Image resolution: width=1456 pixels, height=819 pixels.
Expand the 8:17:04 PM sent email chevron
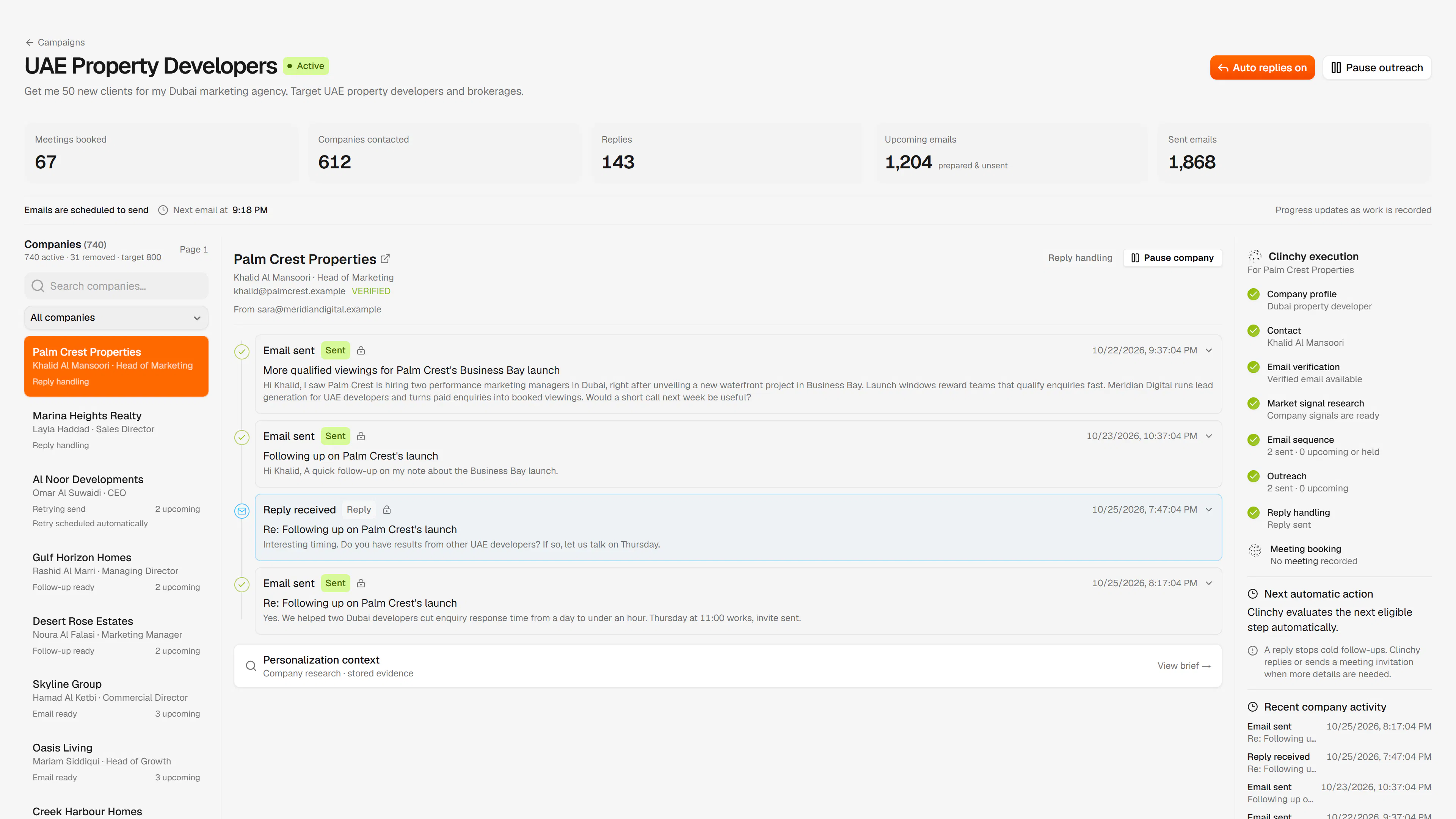pyautogui.click(x=1209, y=583)
